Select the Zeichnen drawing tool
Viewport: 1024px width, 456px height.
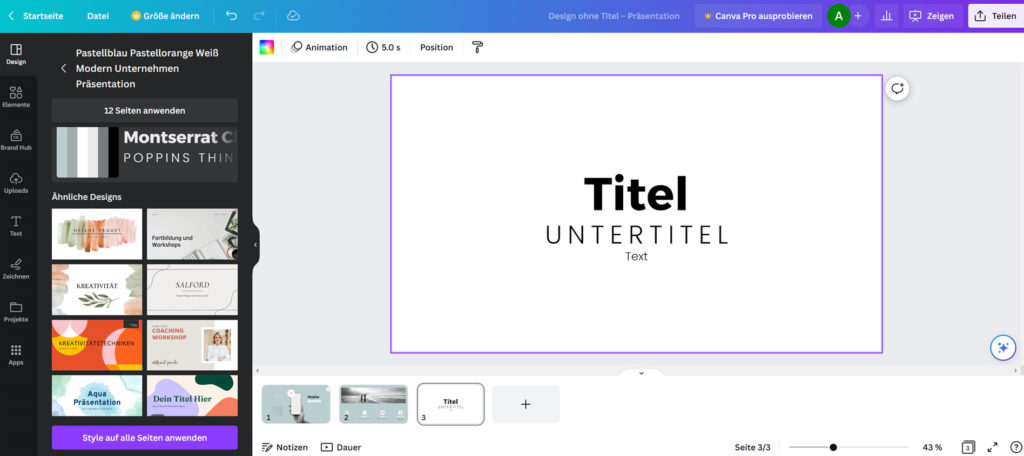(x=16, y=268)
